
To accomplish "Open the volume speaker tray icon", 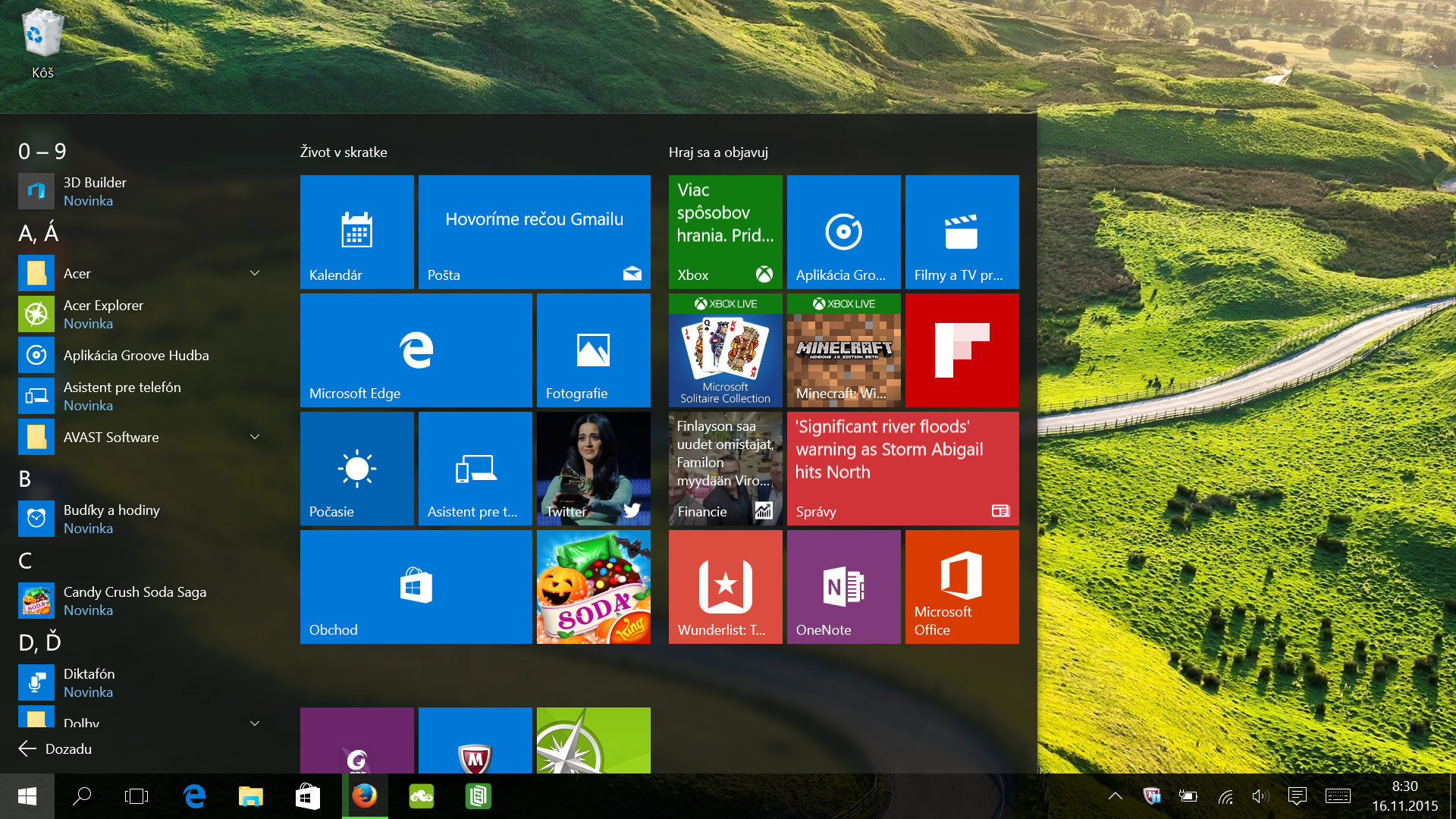I will pos(1260,796).
